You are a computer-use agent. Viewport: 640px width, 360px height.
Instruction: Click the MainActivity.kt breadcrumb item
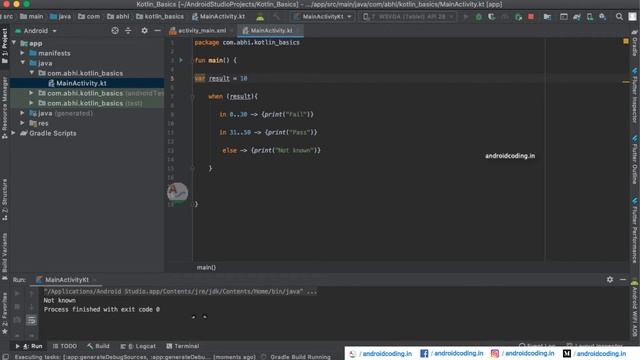click(218, 17)
